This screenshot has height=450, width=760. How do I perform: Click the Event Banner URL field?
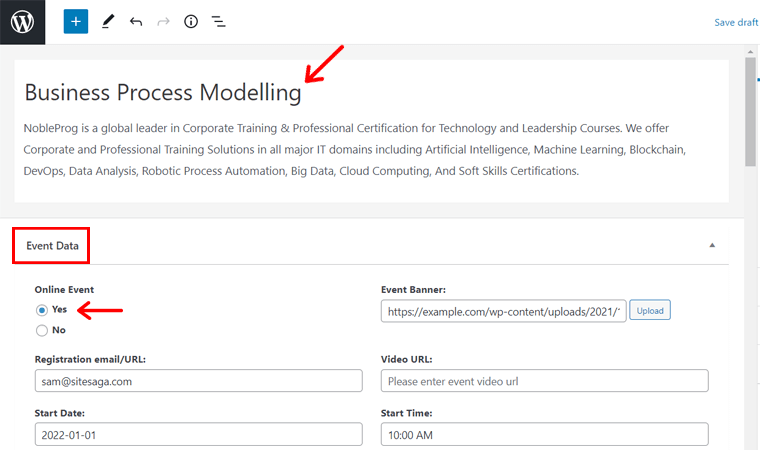coord(503,311)
